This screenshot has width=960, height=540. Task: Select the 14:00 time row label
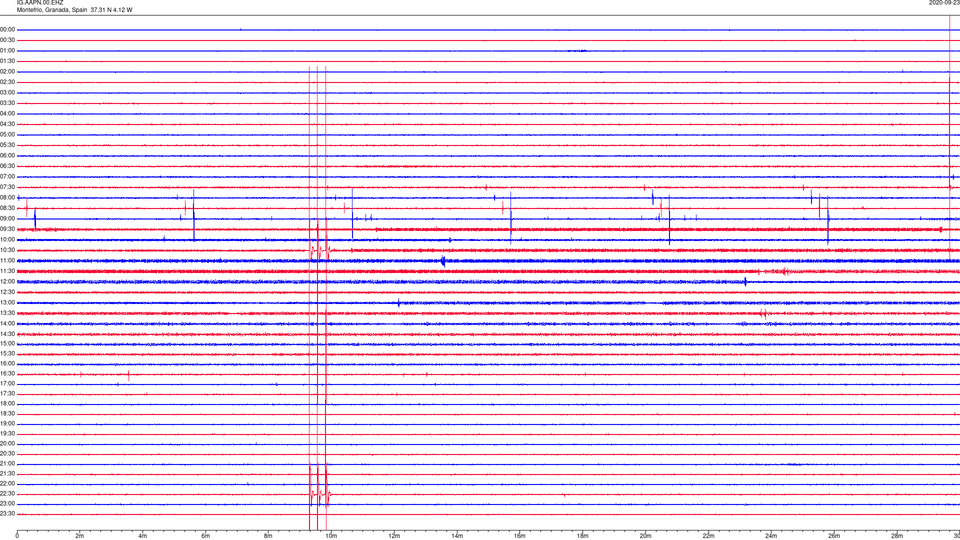tap(7, 323)
